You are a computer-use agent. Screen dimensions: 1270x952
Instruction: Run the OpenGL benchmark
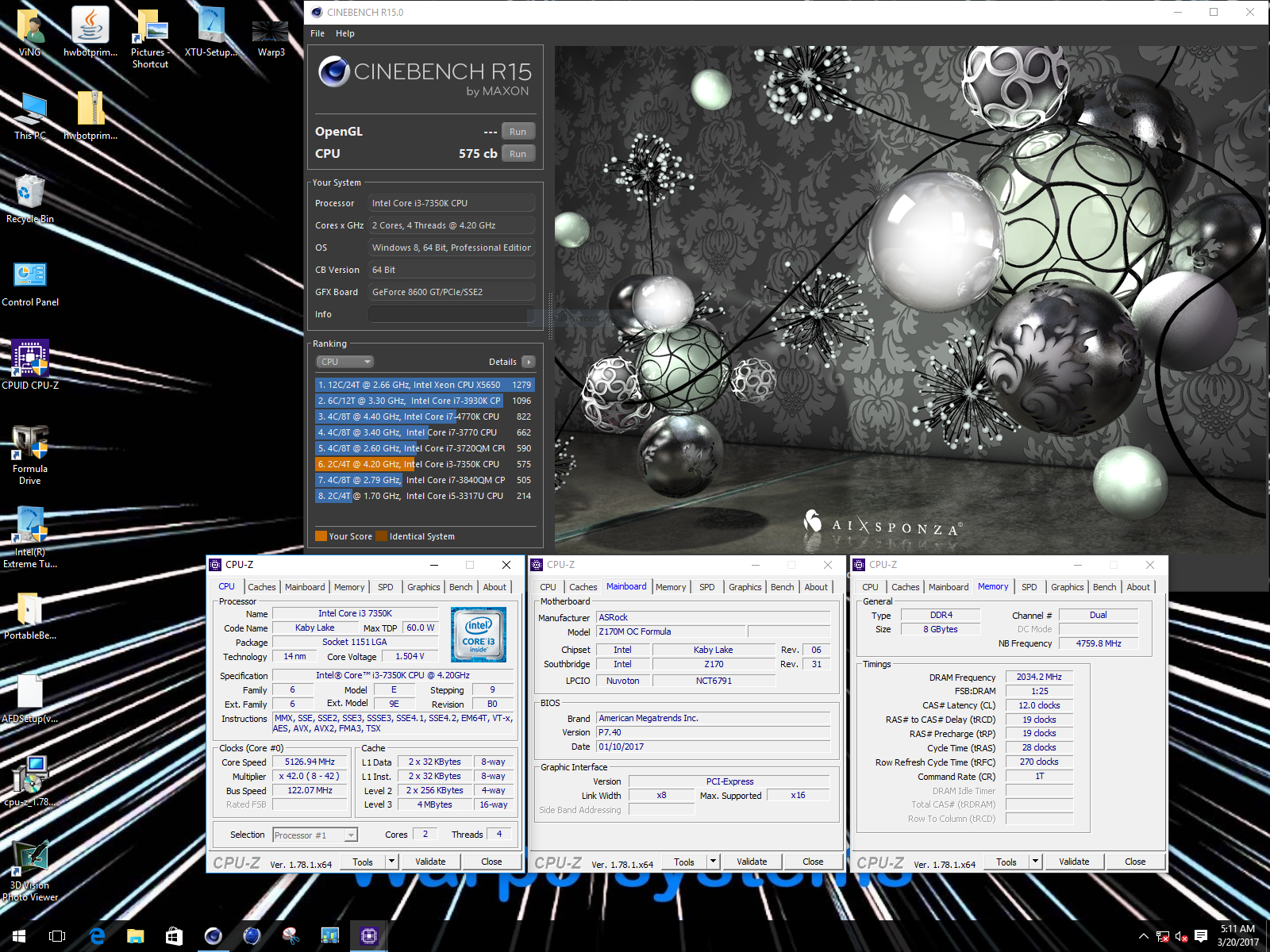pos(518,132)
